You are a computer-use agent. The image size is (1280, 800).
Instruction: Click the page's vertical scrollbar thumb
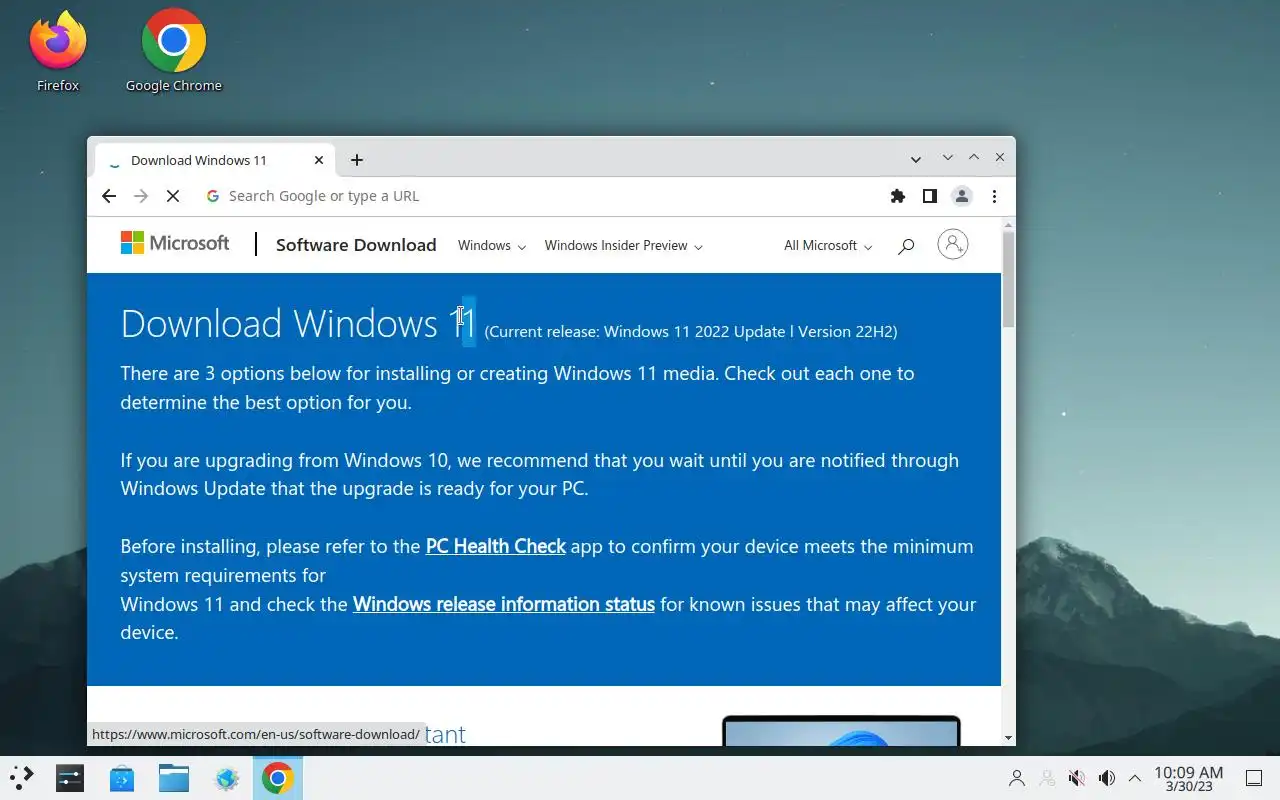tap(1008, 278)
